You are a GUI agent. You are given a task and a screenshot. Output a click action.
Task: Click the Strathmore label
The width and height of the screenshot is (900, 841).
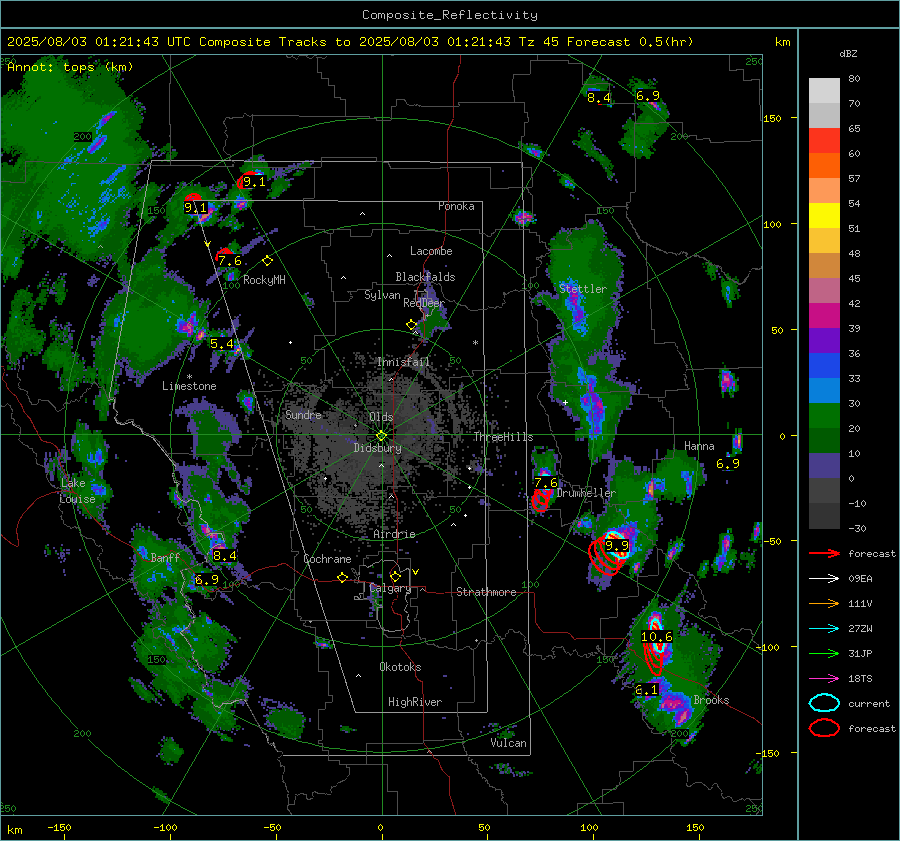pyautogui.click(x=486, y=592)
